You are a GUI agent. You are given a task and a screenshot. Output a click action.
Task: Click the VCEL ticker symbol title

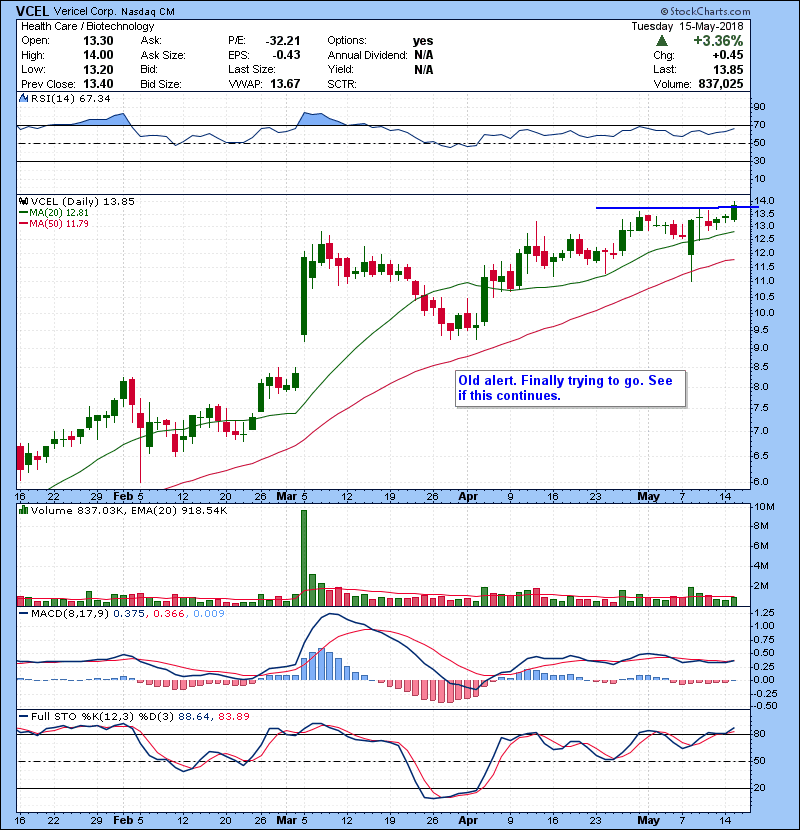(32, 11)
